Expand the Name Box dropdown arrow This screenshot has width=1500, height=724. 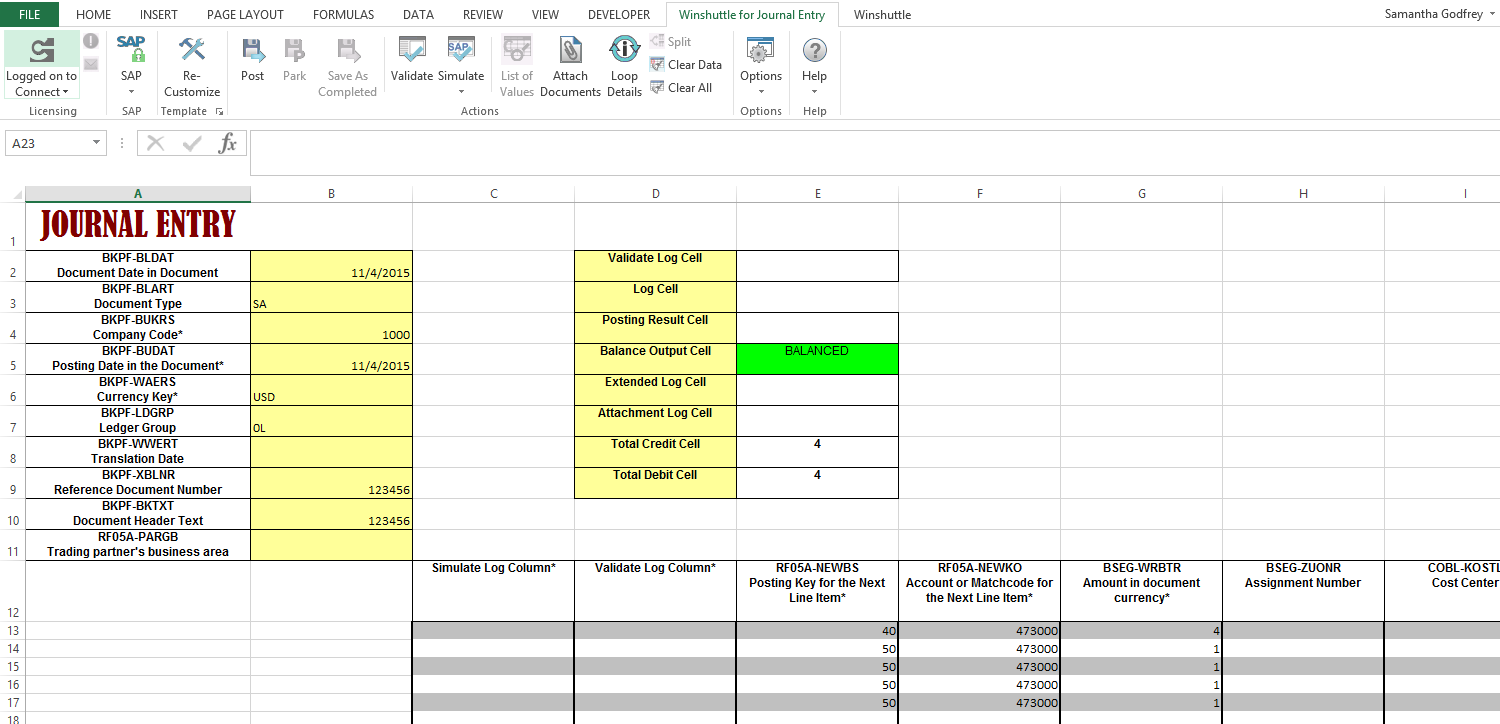[x=96, y=143]
